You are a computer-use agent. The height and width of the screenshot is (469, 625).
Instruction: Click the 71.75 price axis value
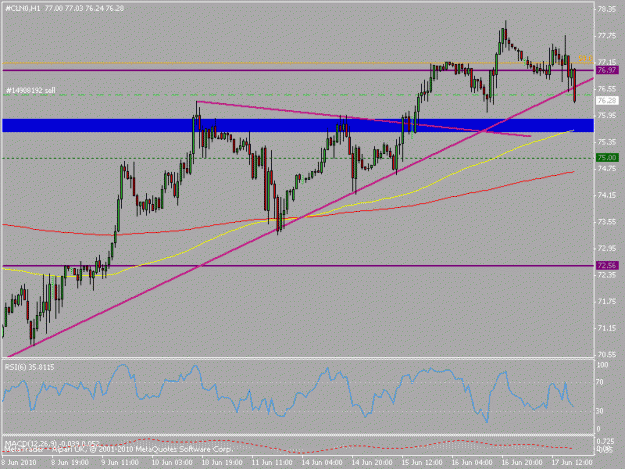click(x=607, y=301)
